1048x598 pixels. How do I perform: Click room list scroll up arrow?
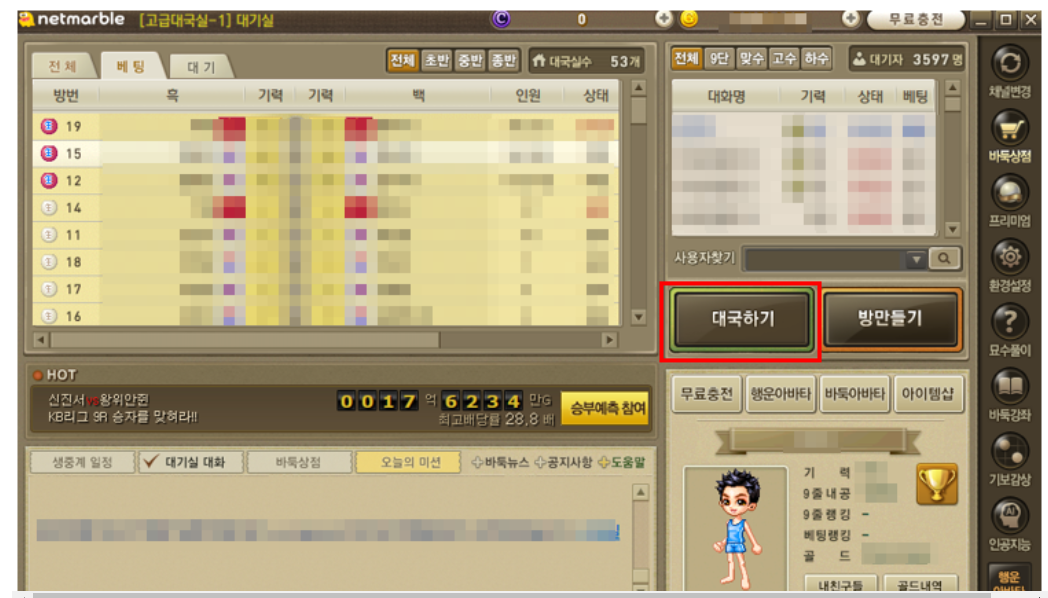click(x=638, y=88)
